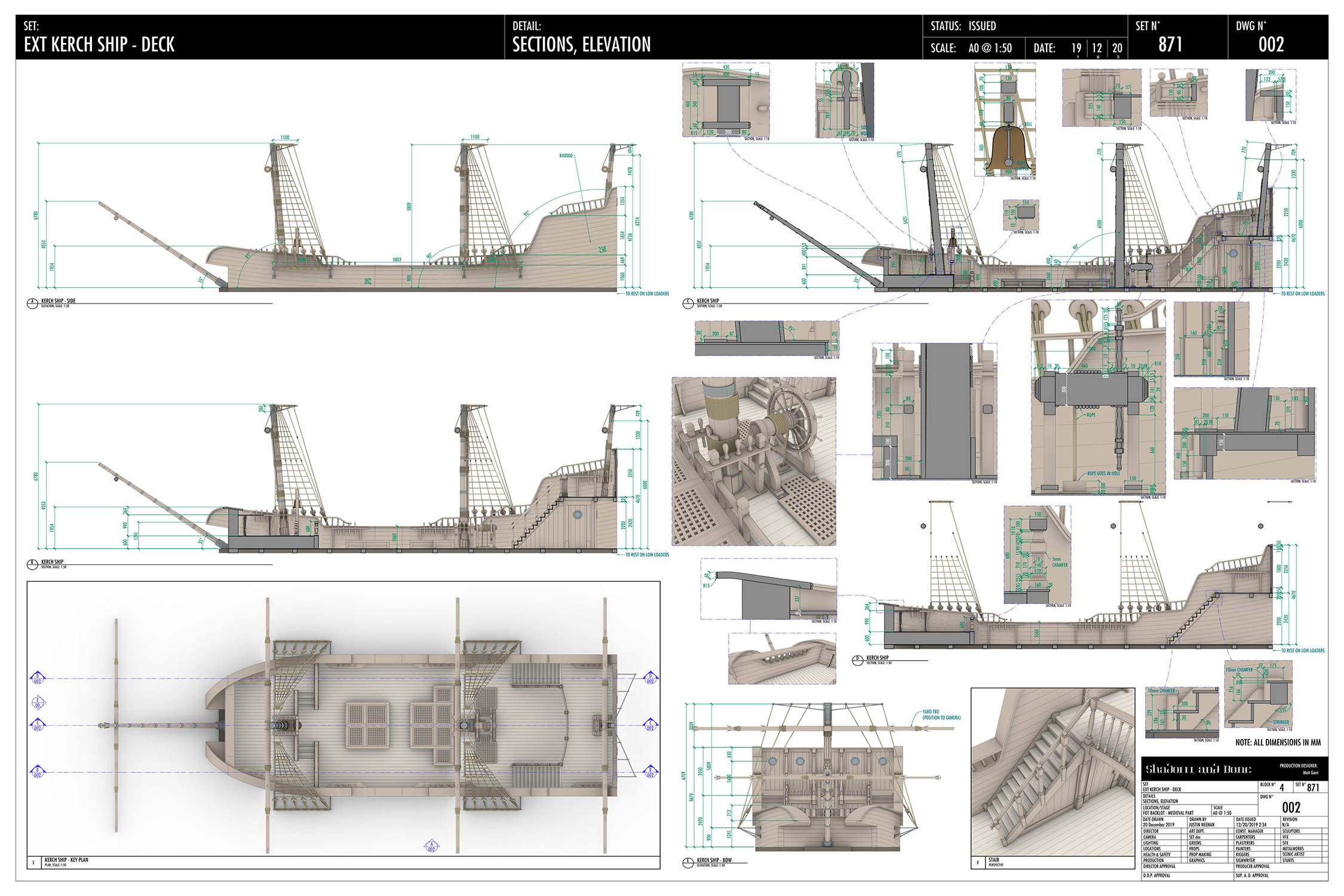Click 'FOT BACKLOT - MEDIEVAL PART' location cell
This screenshot has width=1344, height=896.
pyautogui.click(x=1177, y=811)
